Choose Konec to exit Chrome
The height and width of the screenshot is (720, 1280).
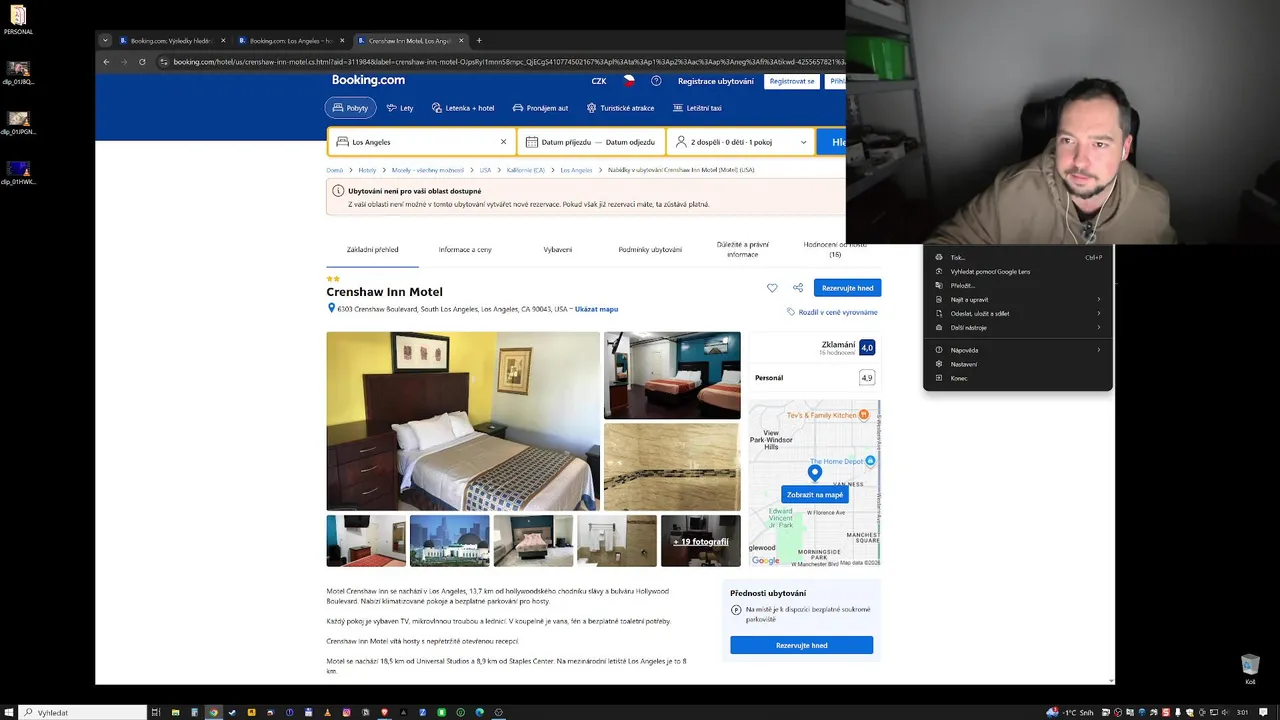pyautogui.click(x=1017, y=378)
